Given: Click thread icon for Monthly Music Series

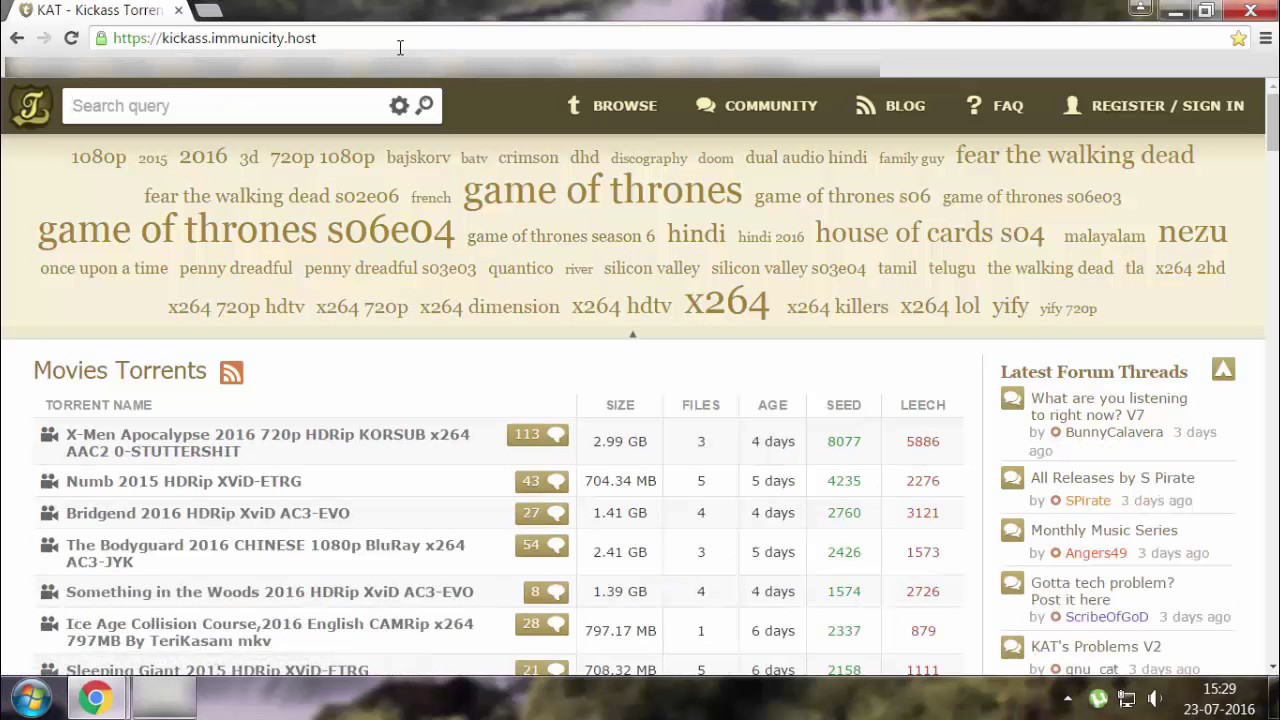Looking at the screenshot, I should [x=1012, y=531].
